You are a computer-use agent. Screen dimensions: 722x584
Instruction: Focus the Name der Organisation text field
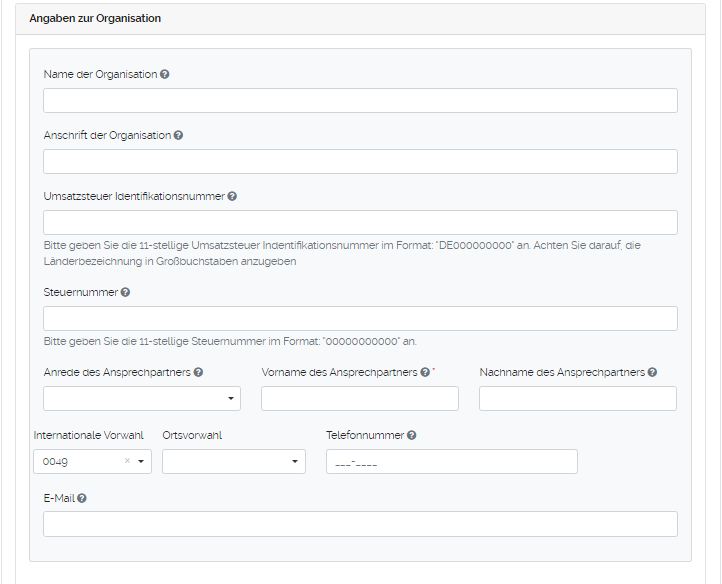pos(360,101)
